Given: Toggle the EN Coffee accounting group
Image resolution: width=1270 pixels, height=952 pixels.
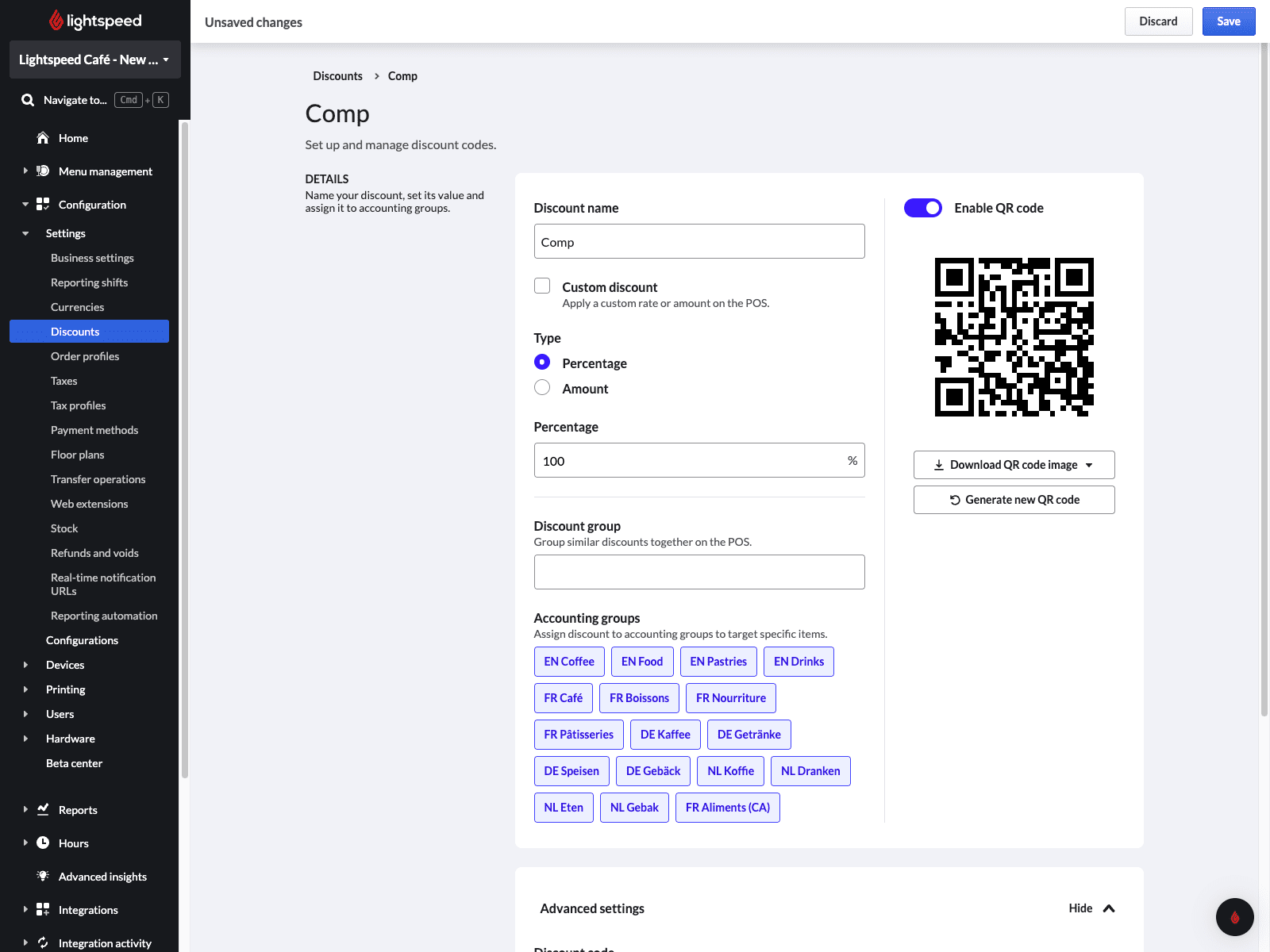Looking at the screenshot, I should (x=569, y=662).
